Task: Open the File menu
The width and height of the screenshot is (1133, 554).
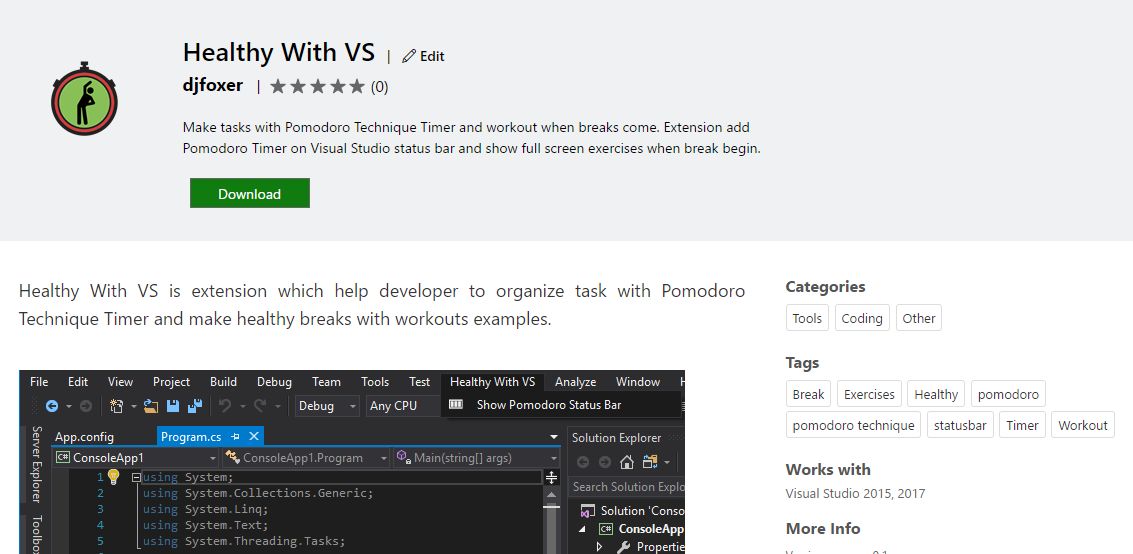Action: click(x=39, y=382)
